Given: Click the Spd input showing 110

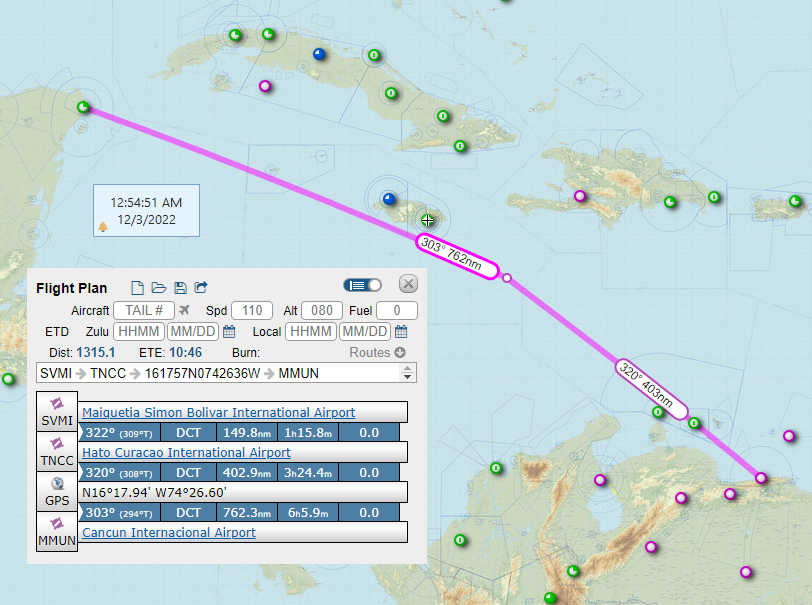Looking at the screenshot, I should pyautogui.click(x=252, y=310).
